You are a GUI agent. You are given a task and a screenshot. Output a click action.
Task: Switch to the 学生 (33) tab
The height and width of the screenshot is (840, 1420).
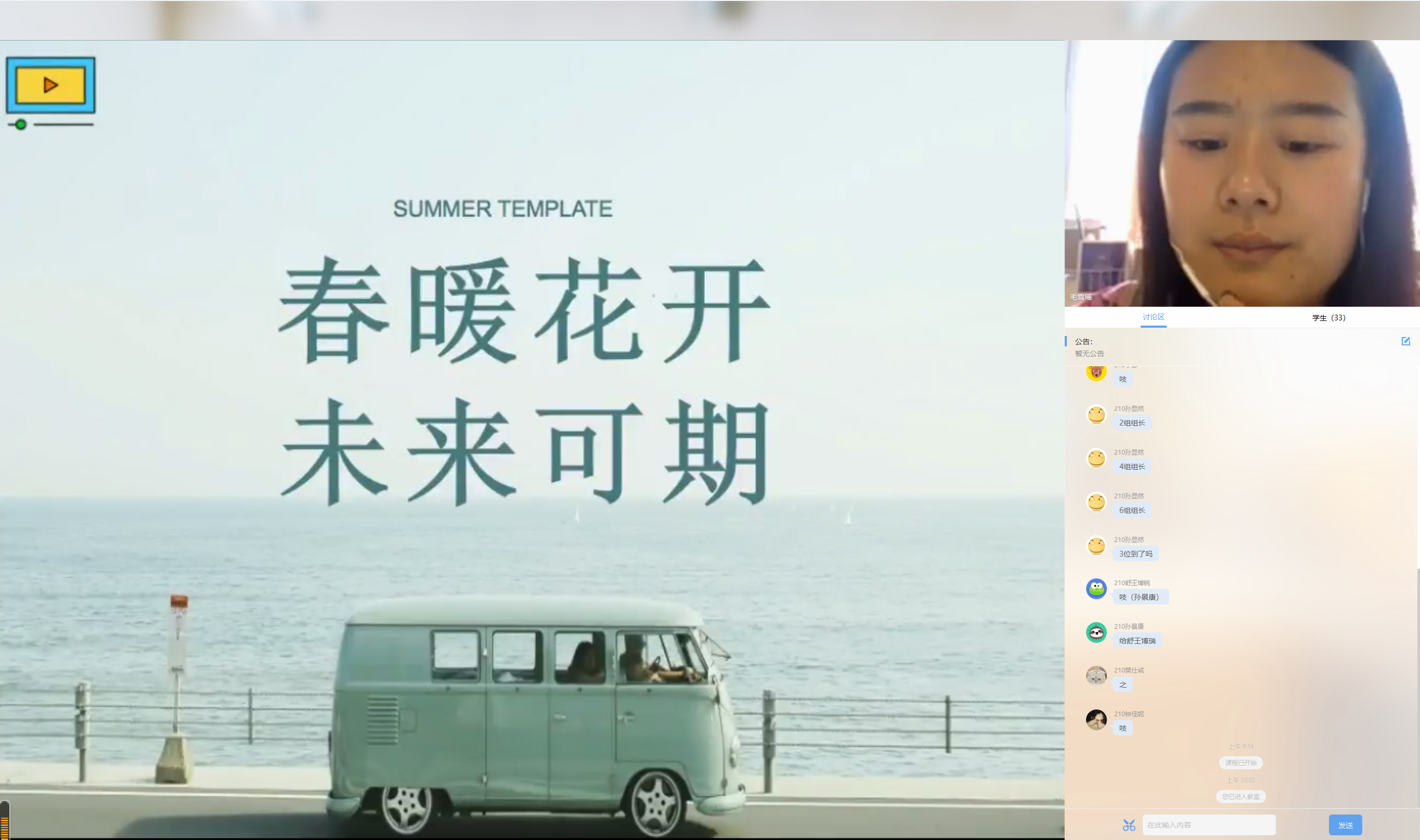(1328, 318)
